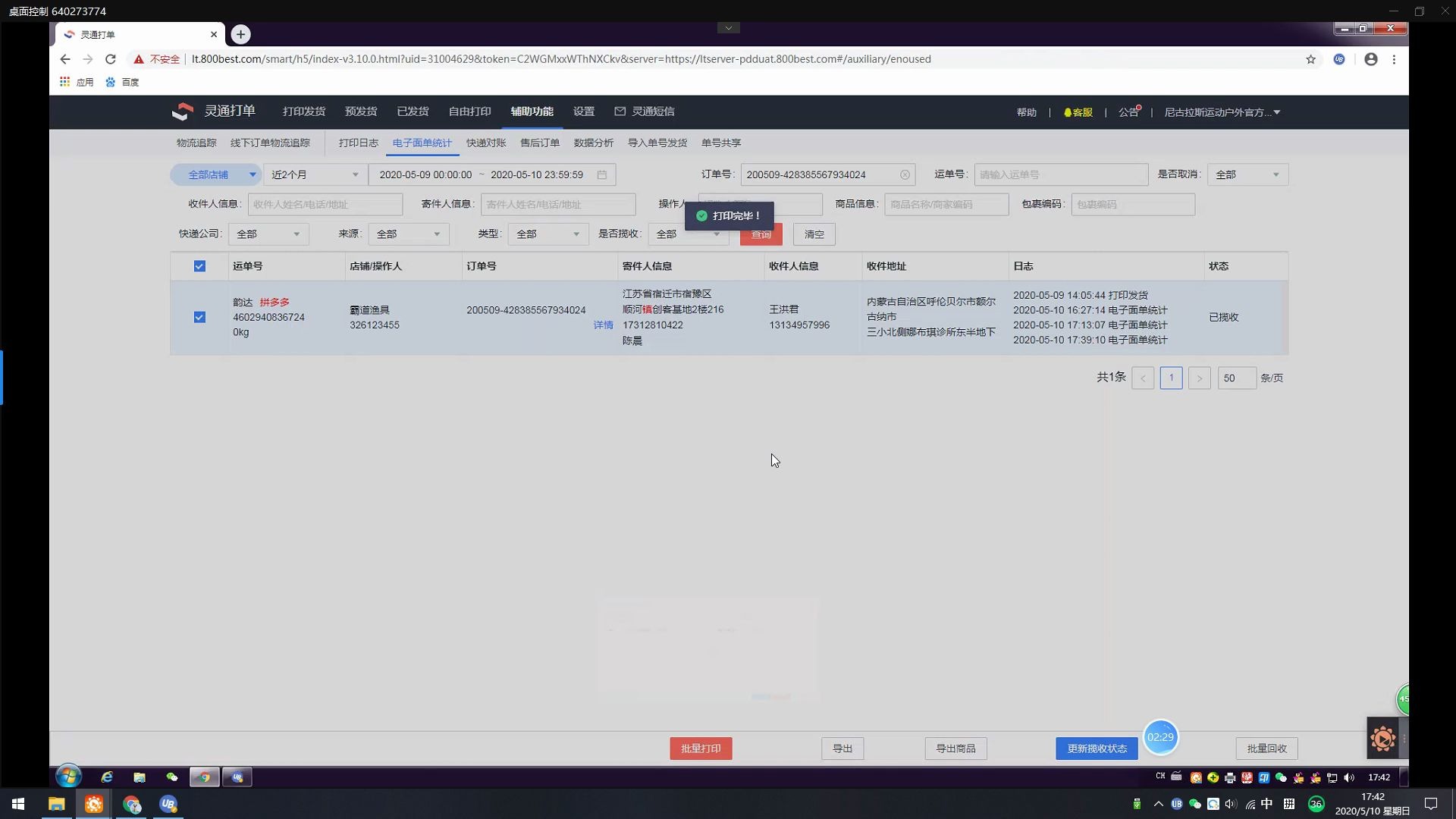Close the 灵通打单 browser tab
This screenshot has height=819, width=1456.
tap(214, 34)
